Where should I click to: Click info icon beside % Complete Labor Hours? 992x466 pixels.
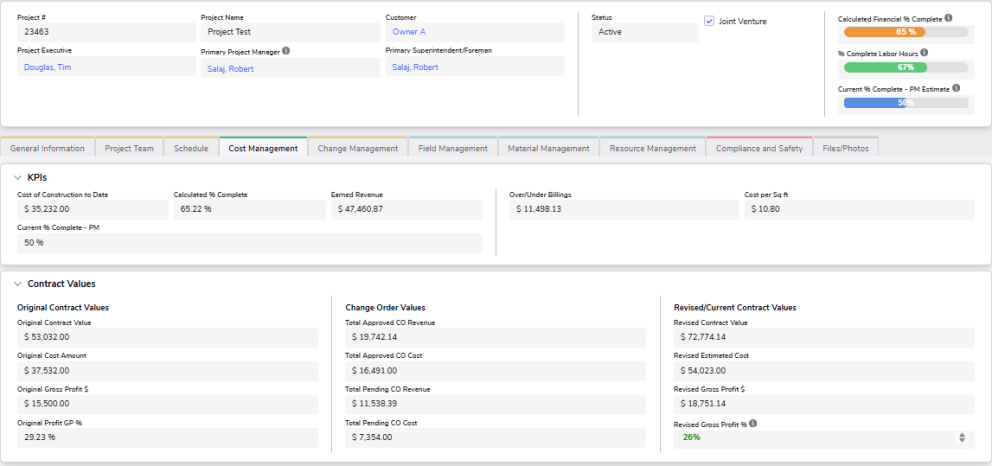[924, 53]
